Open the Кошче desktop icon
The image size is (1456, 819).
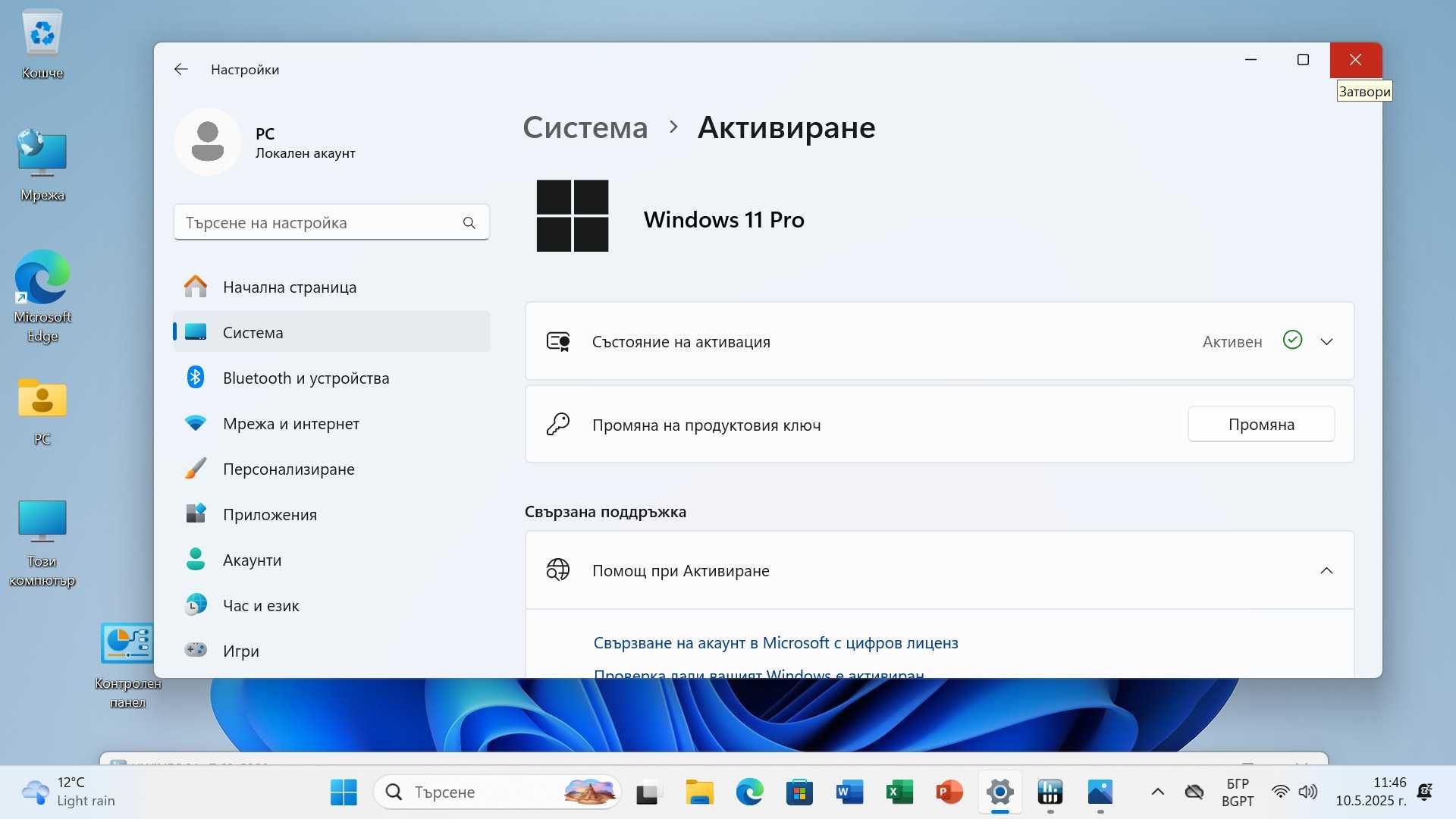click(42, 44)
